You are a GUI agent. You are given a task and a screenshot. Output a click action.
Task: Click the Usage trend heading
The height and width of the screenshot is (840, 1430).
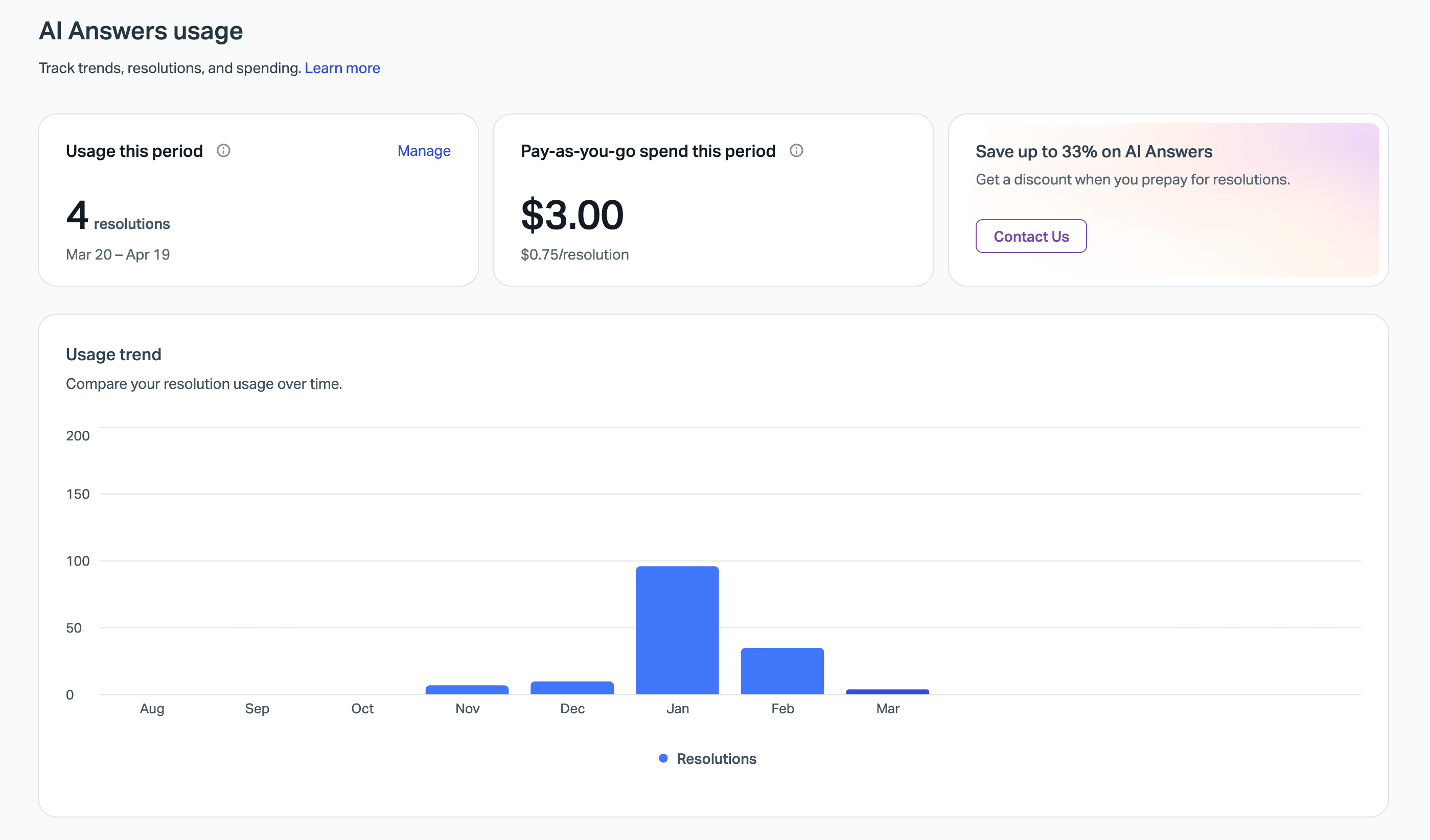pyautogui.click(x=113, y=355)
